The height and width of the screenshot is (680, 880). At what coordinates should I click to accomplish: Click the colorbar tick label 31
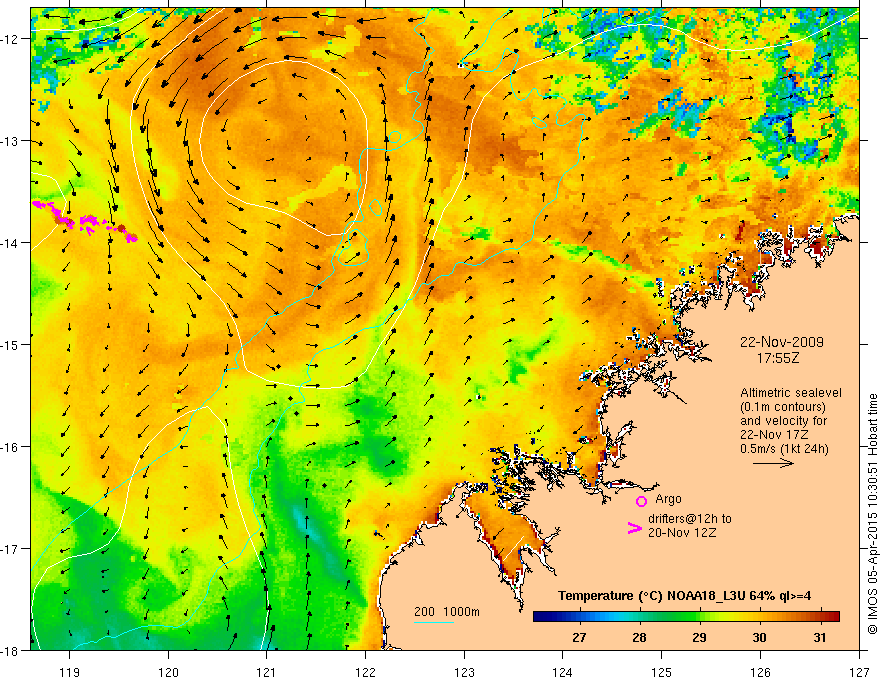point(819,637)
